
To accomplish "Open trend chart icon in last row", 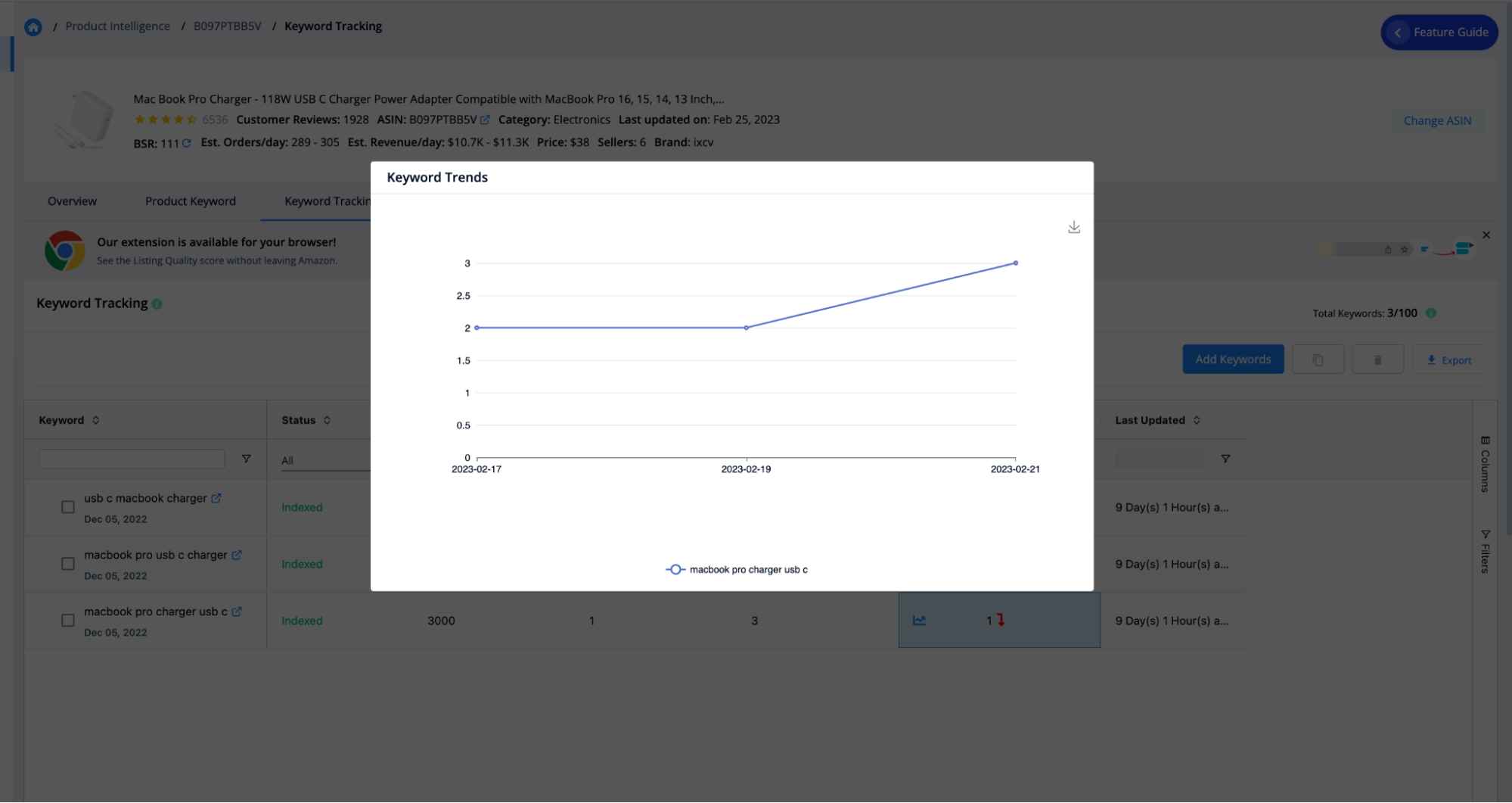I will 919,621.
